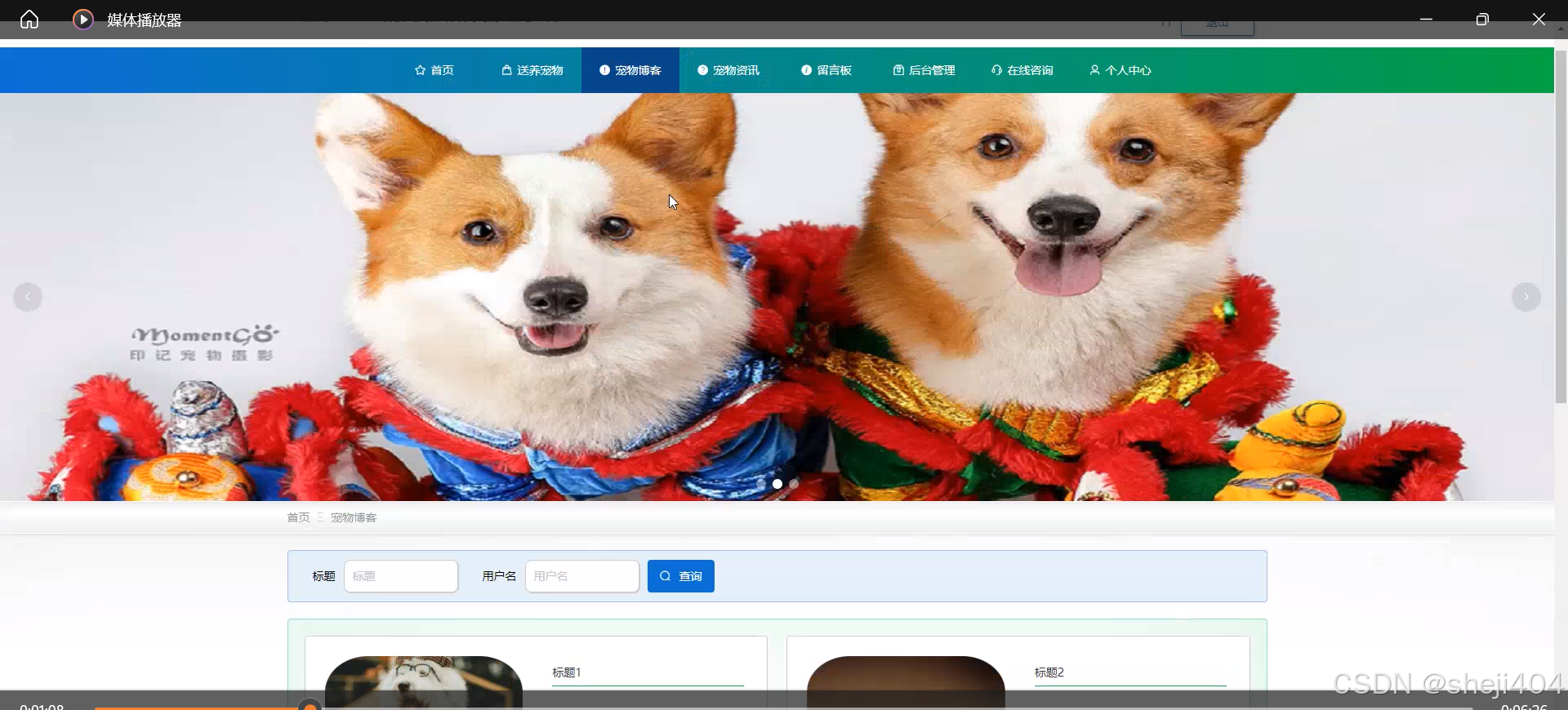Show previous carousel banner image
Image resolution: width=1568 pixels, height=710 pixels.
pyautogui.click(x=28, y=297)
